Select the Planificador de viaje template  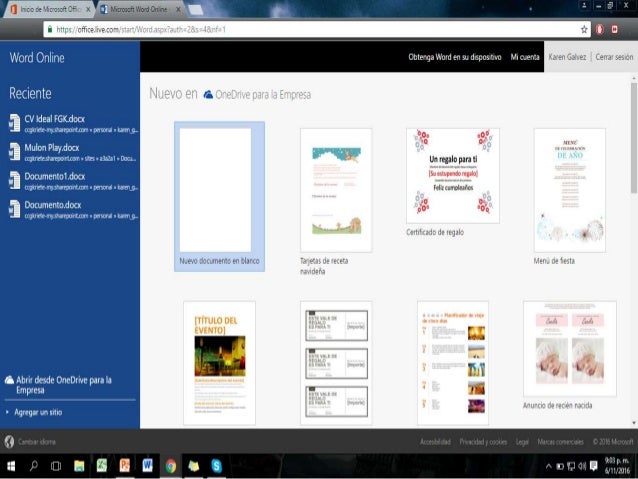click(x=453, y=363)
